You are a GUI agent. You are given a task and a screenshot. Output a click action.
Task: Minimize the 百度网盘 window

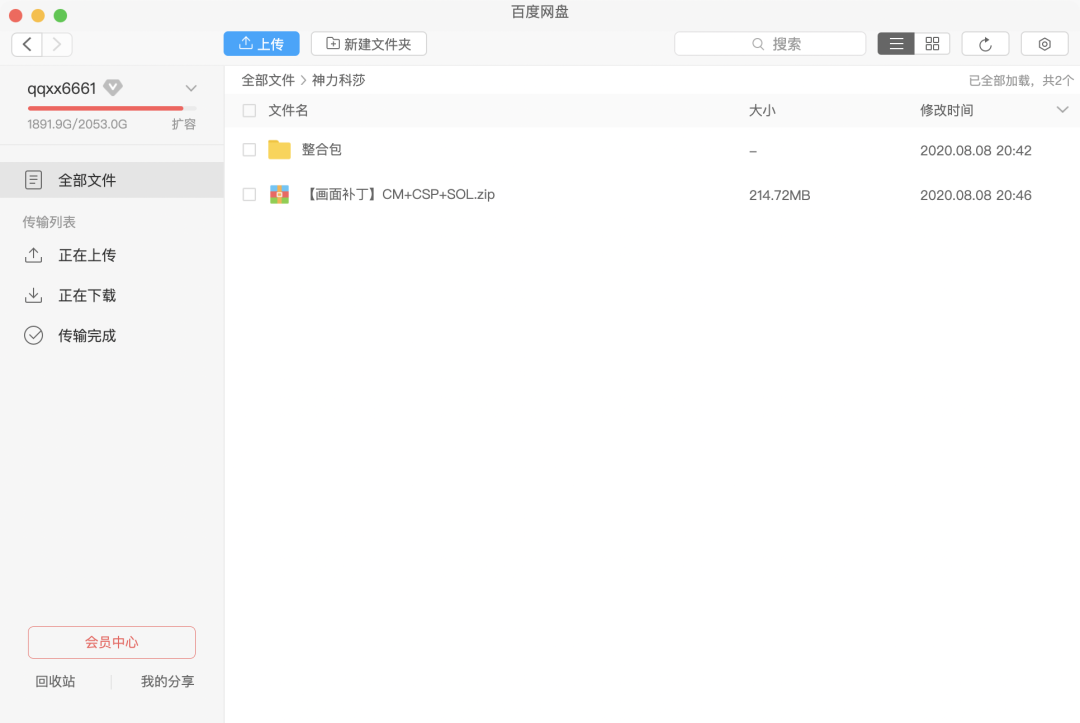pyautogui.click(x=38, y=15)
